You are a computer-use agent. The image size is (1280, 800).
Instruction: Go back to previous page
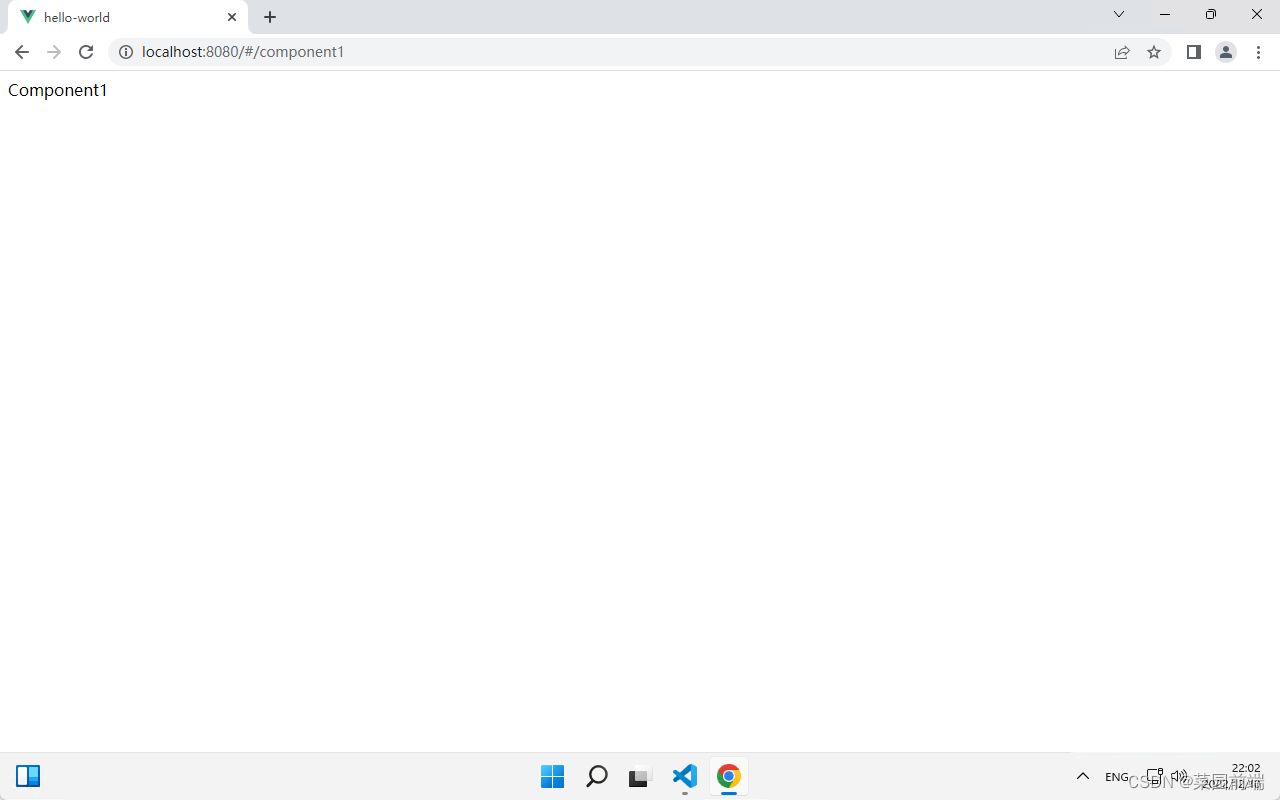[x=22, y=52]
